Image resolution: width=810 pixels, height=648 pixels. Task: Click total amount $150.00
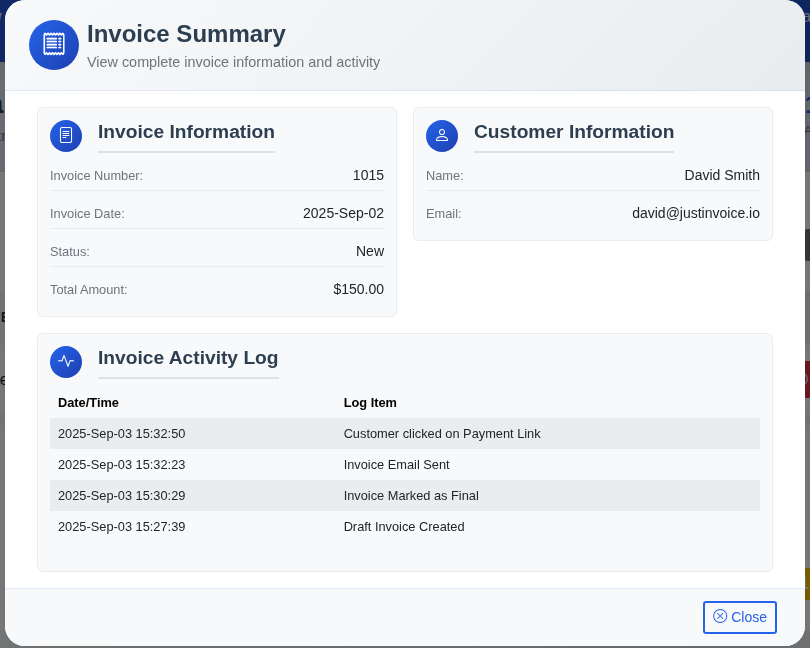point(359,289)
